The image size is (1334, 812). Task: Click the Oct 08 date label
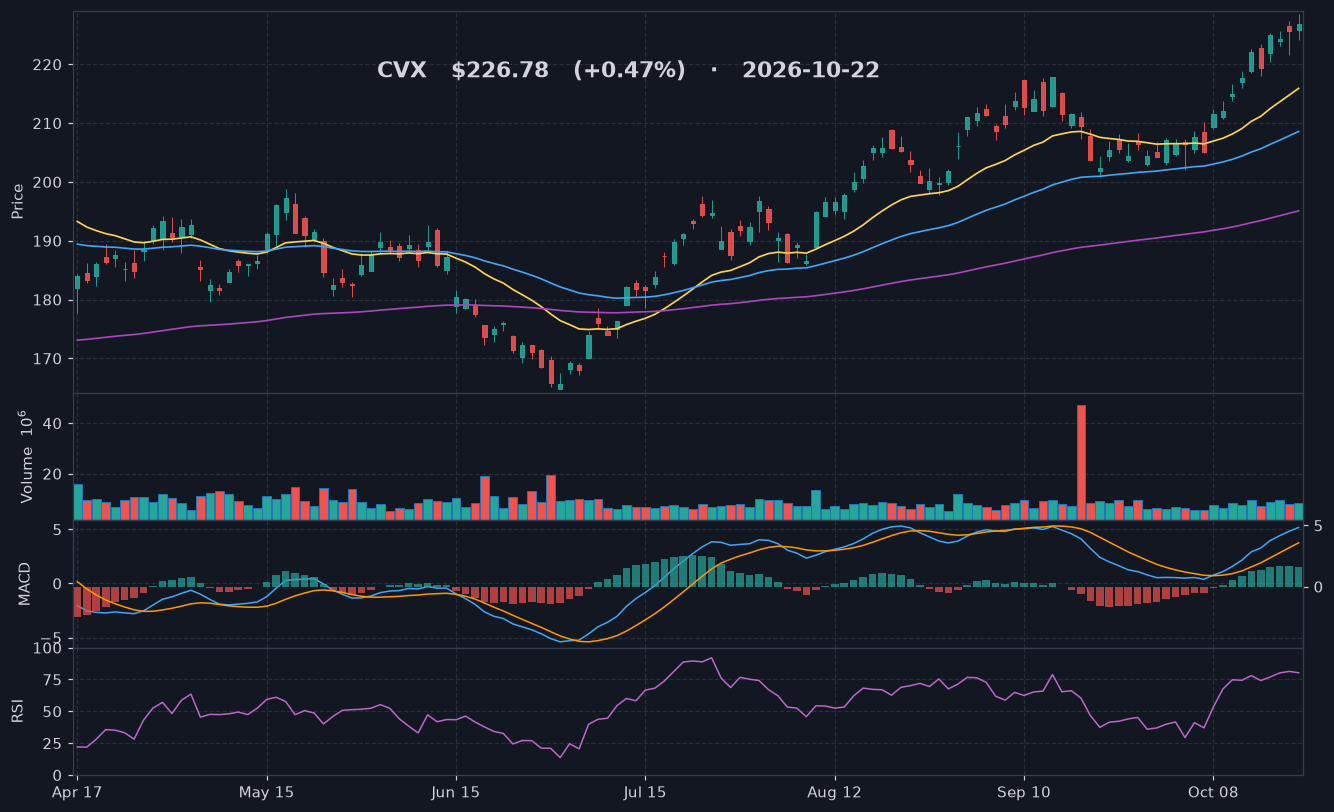click(x=1213, y=793)
